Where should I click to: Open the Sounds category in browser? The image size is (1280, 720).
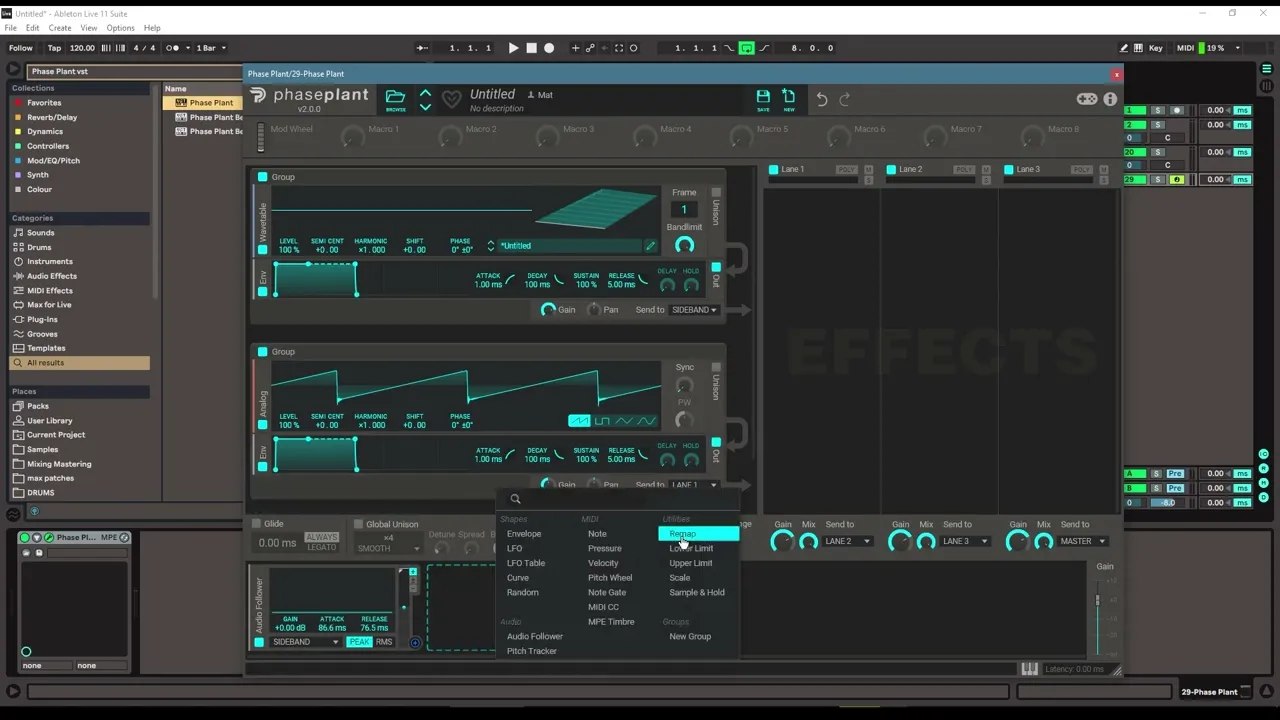(x=41, y=233)
